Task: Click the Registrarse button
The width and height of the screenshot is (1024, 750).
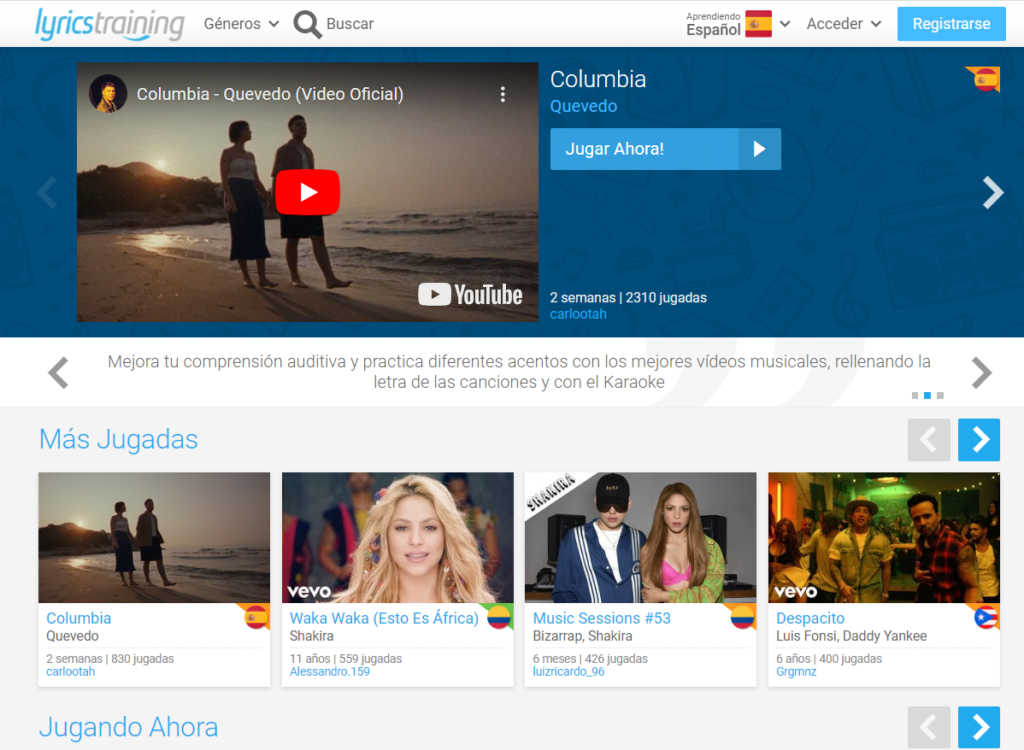Action: click(951, 24)
